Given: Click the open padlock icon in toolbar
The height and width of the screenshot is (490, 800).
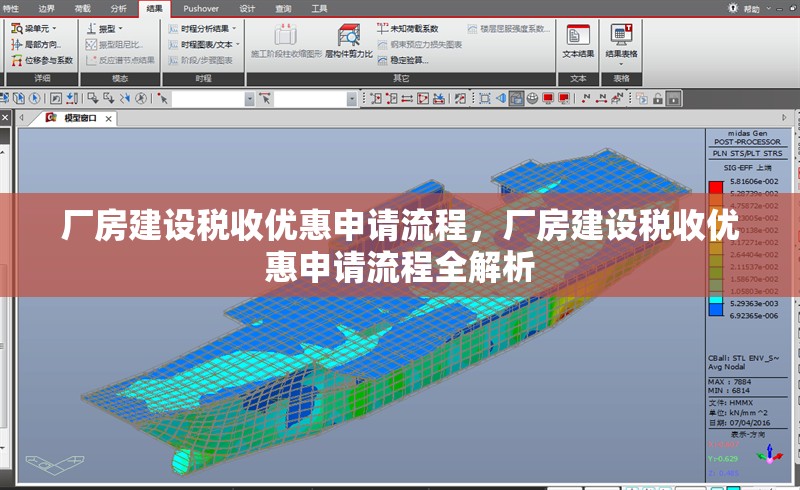Looking at the screenshot, I should point(658,98).
